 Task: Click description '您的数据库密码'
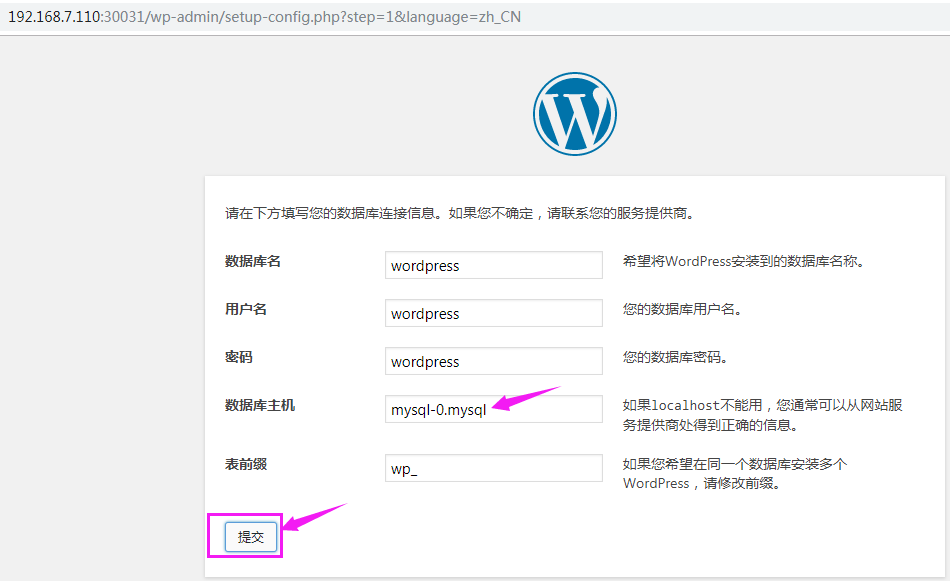[675, 357]
